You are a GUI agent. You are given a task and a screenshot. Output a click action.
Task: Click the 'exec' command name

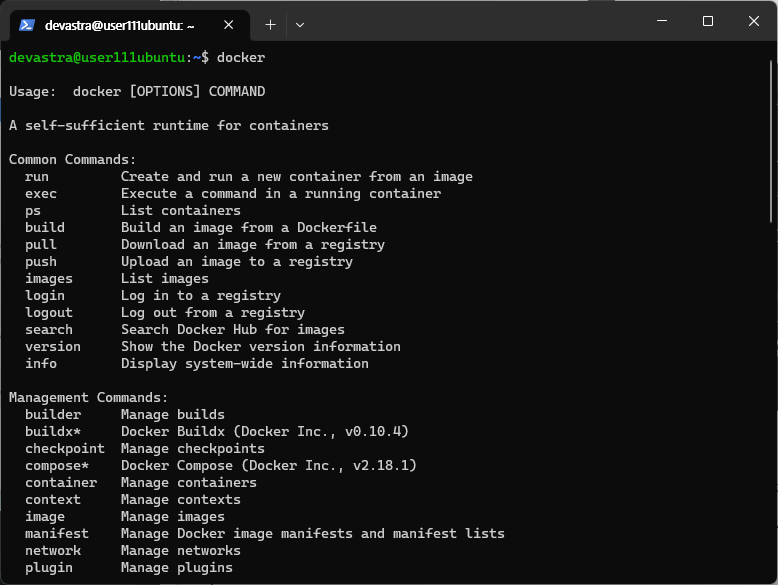[41, 194]
